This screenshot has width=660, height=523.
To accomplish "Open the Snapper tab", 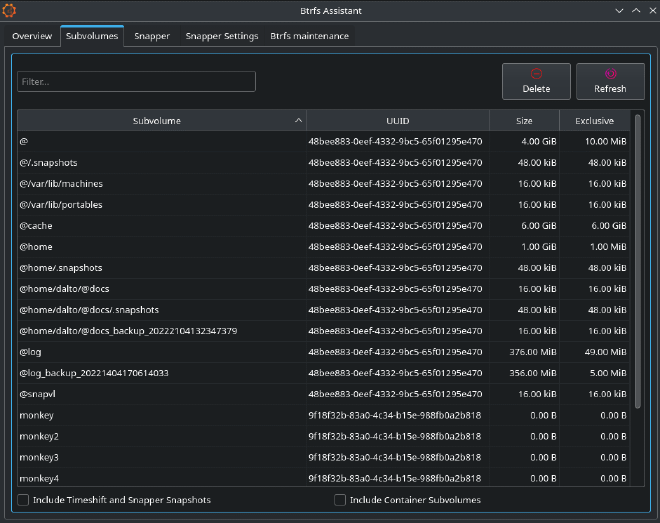I will coord(151,36).
